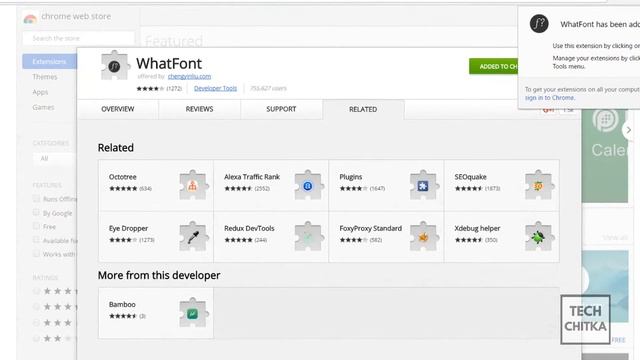Toggle the Available for Android checkbox
640x360 pixels.
point(36,240)
